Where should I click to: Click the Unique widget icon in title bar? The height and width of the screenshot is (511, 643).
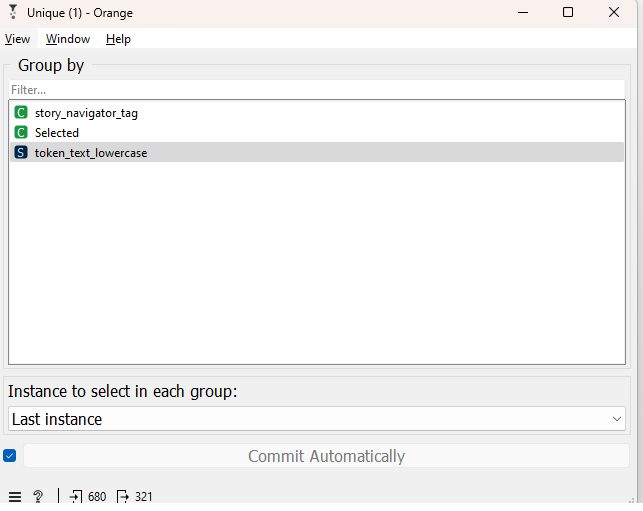pos(13,12)
